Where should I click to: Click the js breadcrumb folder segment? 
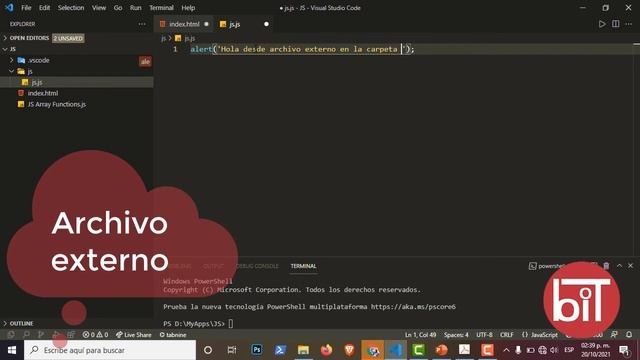point(163,38)
